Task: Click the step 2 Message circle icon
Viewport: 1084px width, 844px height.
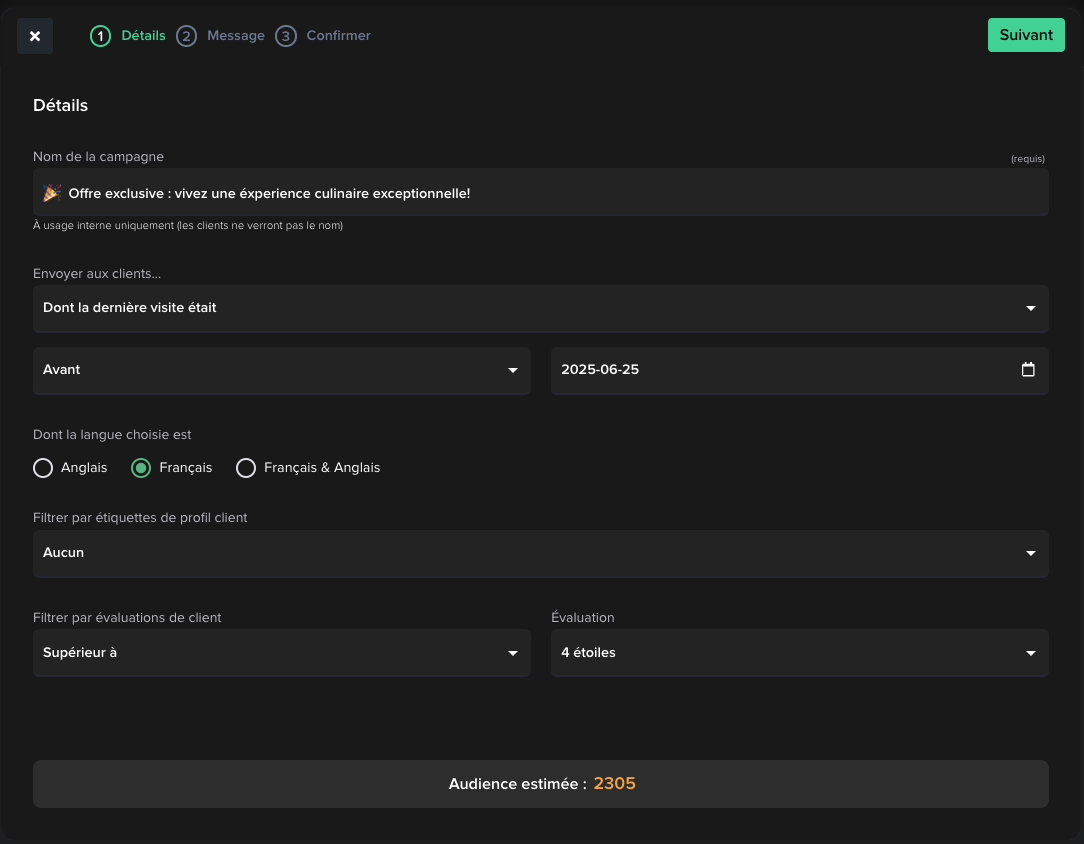Action: pyautogui.click(x=186, y=35)
